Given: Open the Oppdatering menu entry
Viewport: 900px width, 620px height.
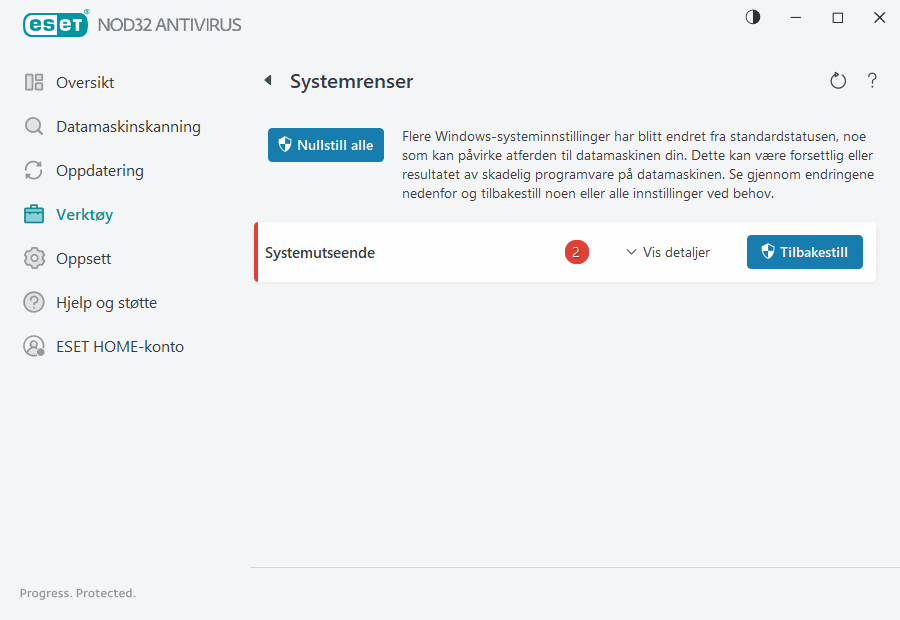Looking at the screenshot, I should click(101, 170).
